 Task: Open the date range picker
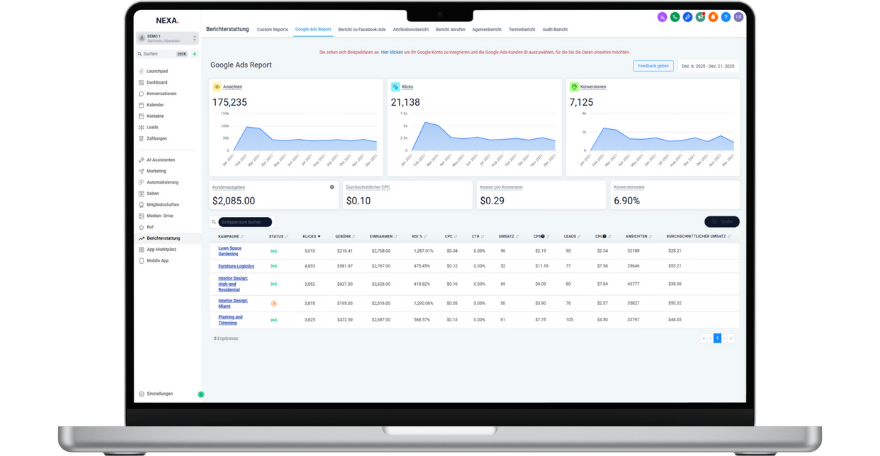[708, 66]
